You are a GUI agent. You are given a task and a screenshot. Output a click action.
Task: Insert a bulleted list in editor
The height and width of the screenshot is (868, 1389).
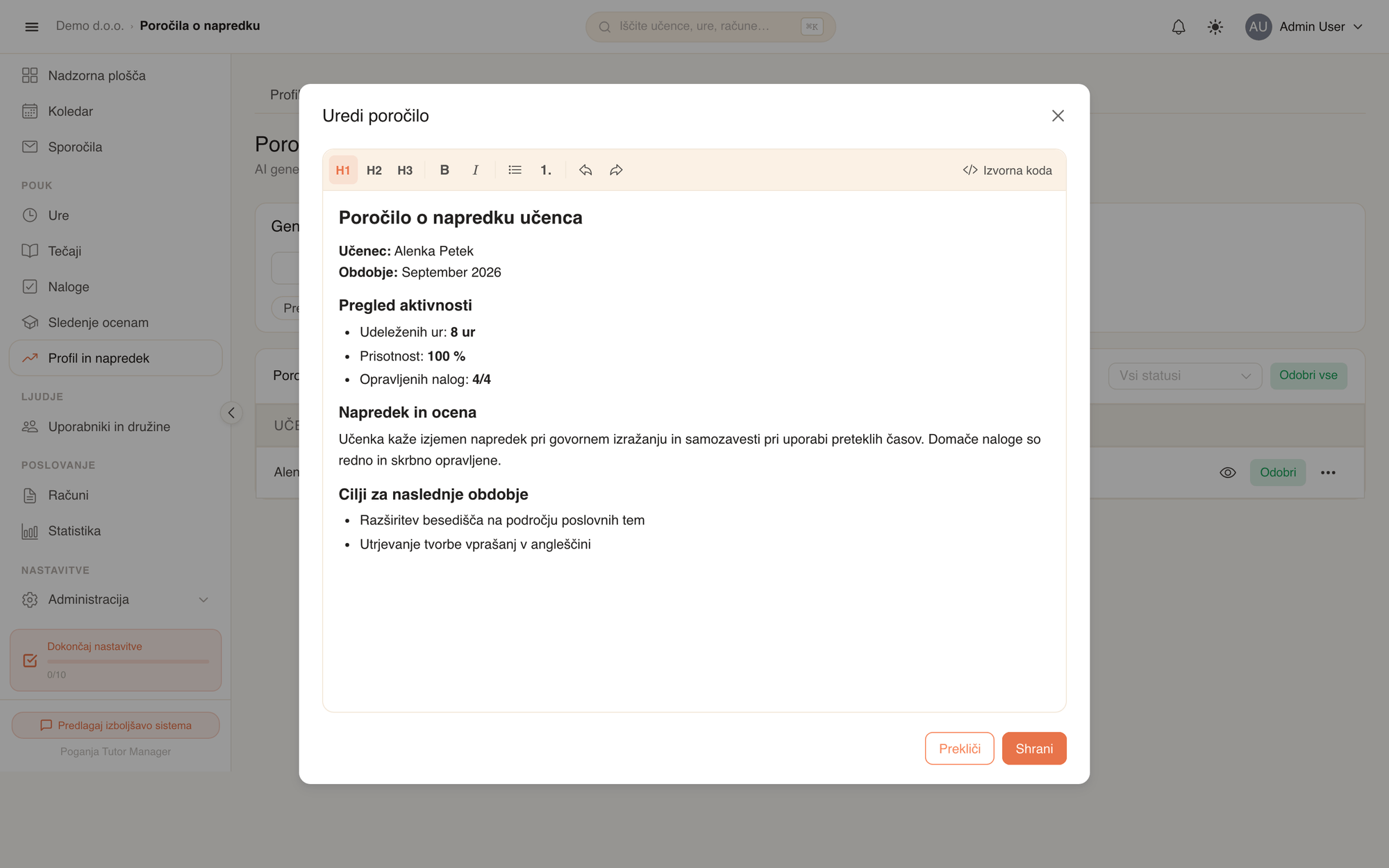515,170
